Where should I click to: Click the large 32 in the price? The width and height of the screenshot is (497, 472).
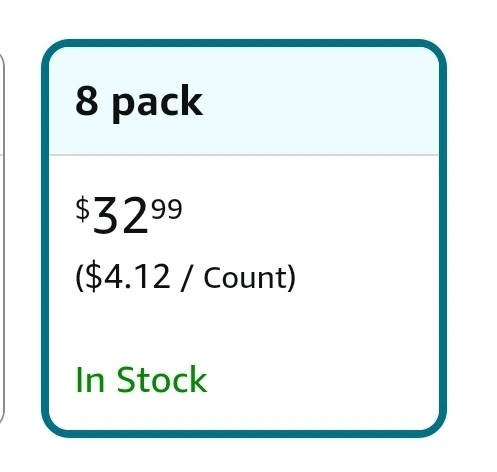(120, 216)
